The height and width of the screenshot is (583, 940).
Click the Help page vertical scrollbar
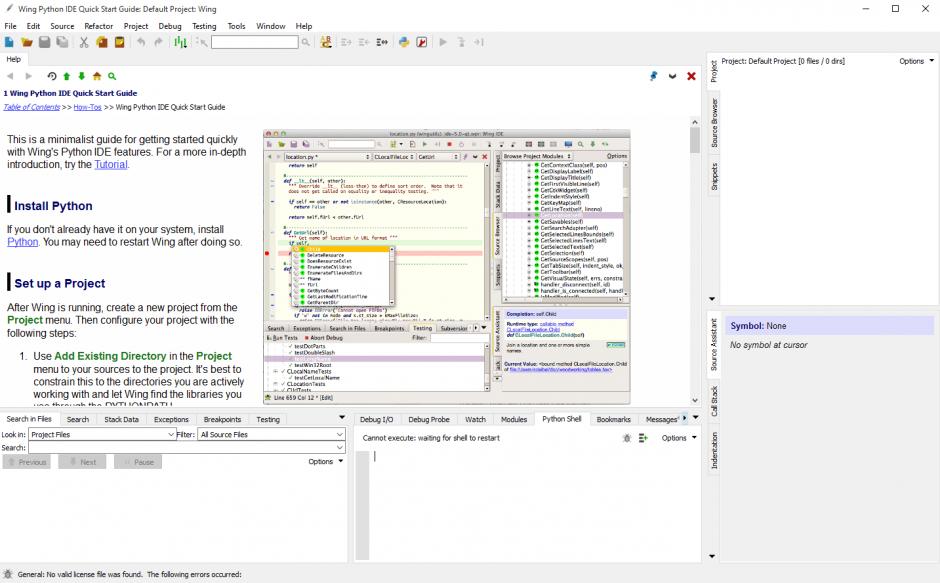[695, 262]
